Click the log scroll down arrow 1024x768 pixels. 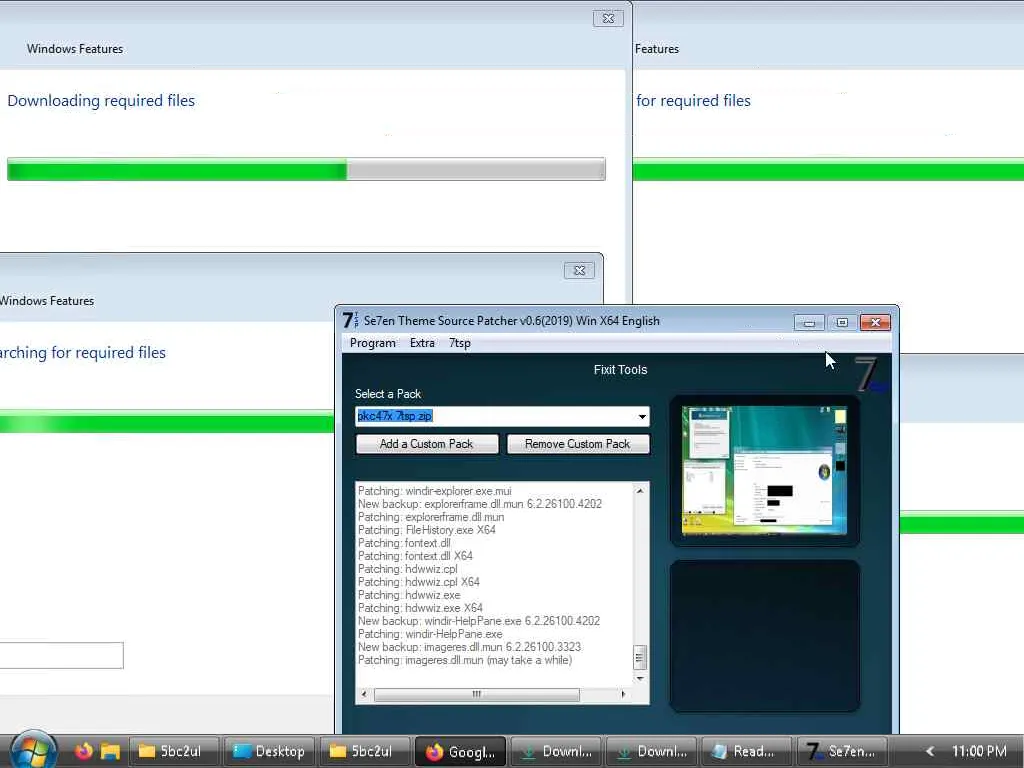[x=640, y=679]
